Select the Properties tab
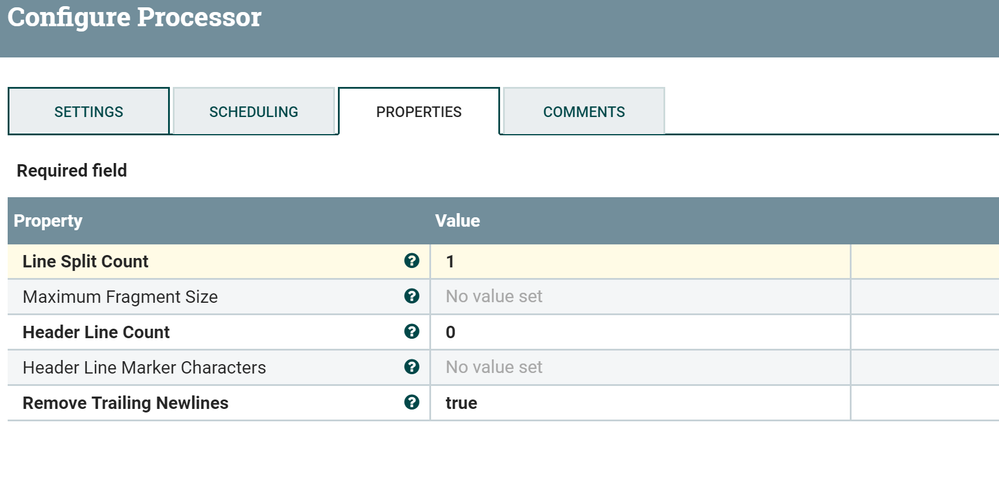The height and width of the screenshot is (500, 999). pos(419,112)
